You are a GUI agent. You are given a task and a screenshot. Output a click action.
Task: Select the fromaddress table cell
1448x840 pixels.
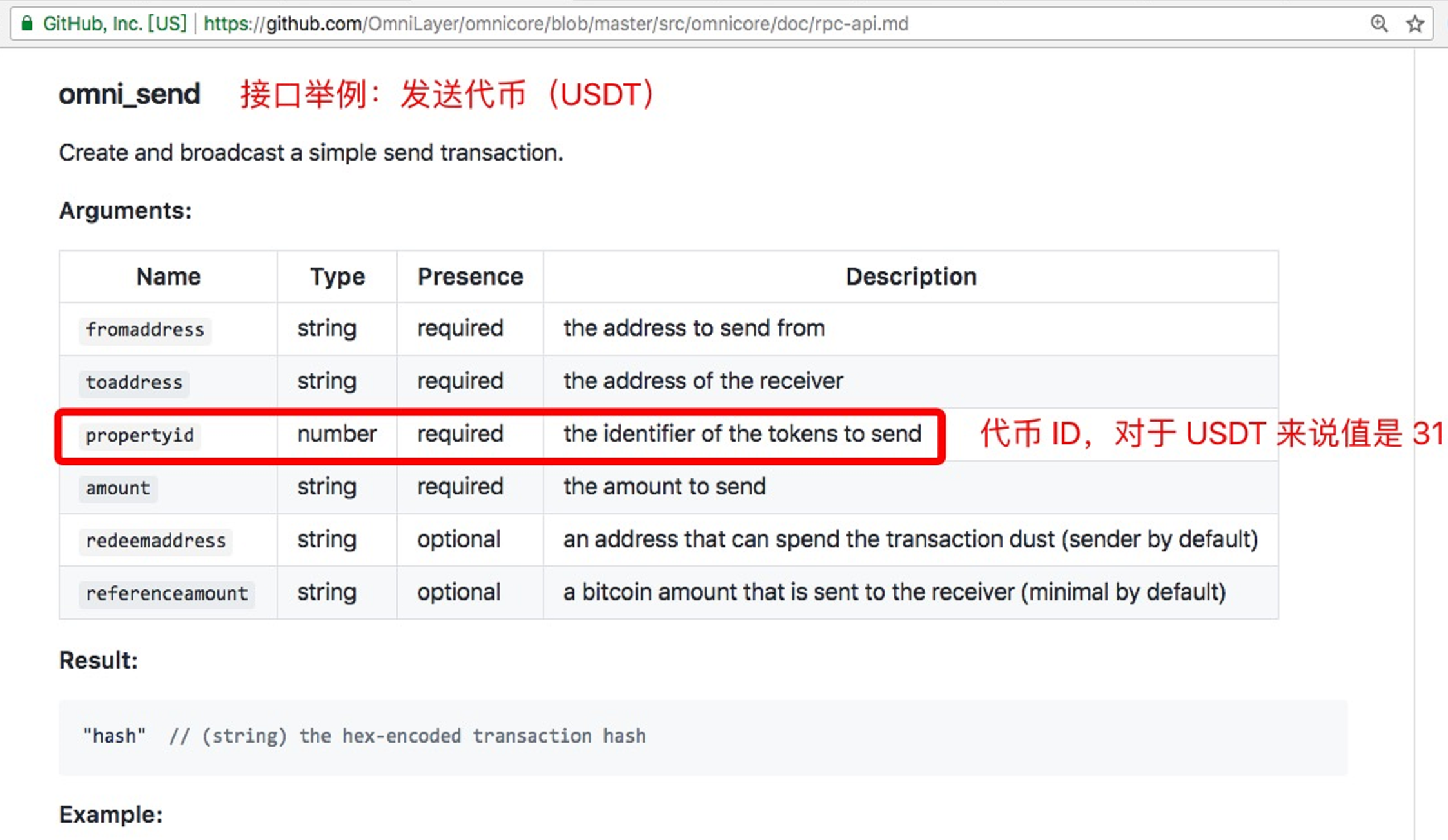145,329
